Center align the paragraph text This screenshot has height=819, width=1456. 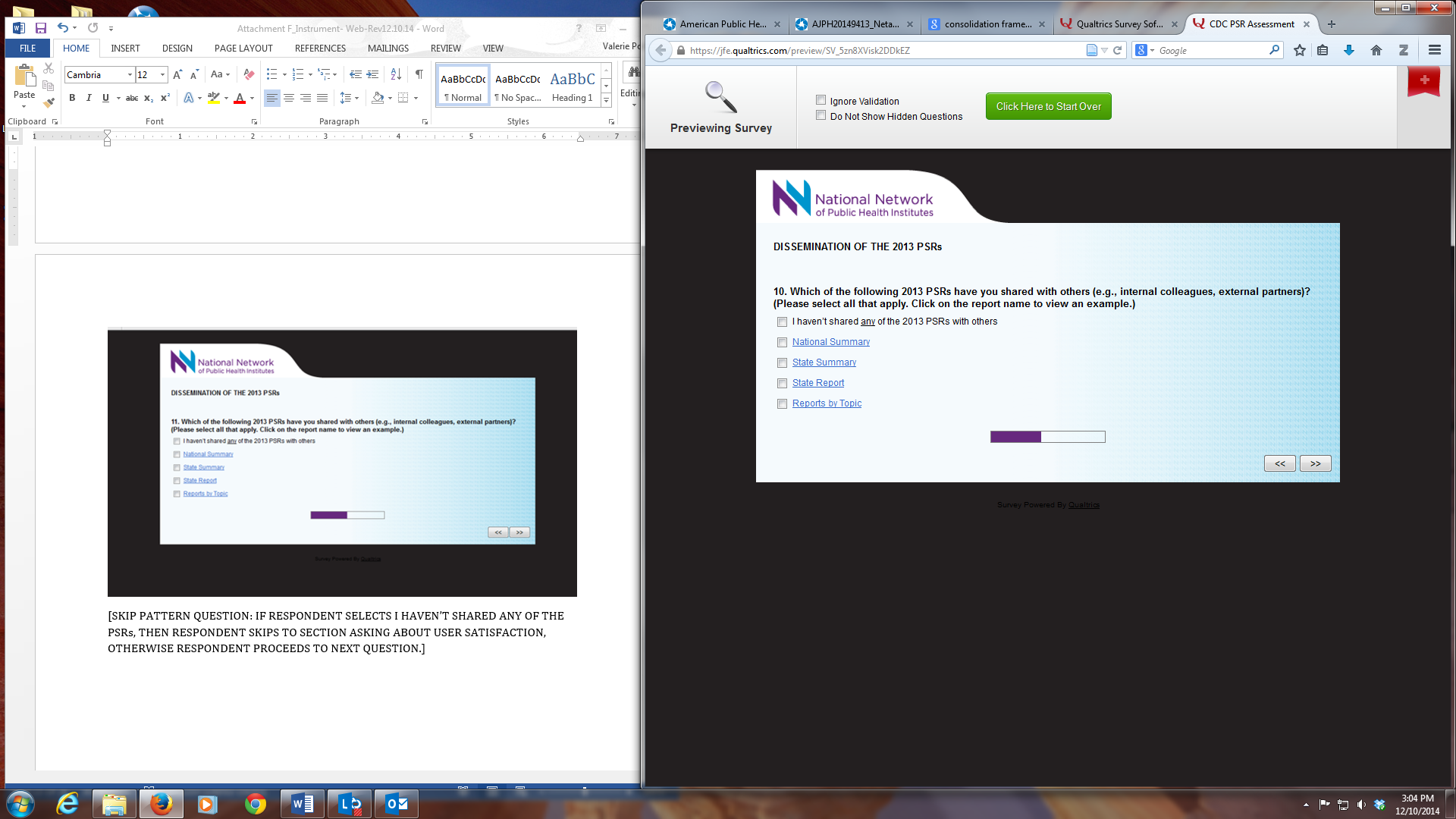[x=289, y=98]
